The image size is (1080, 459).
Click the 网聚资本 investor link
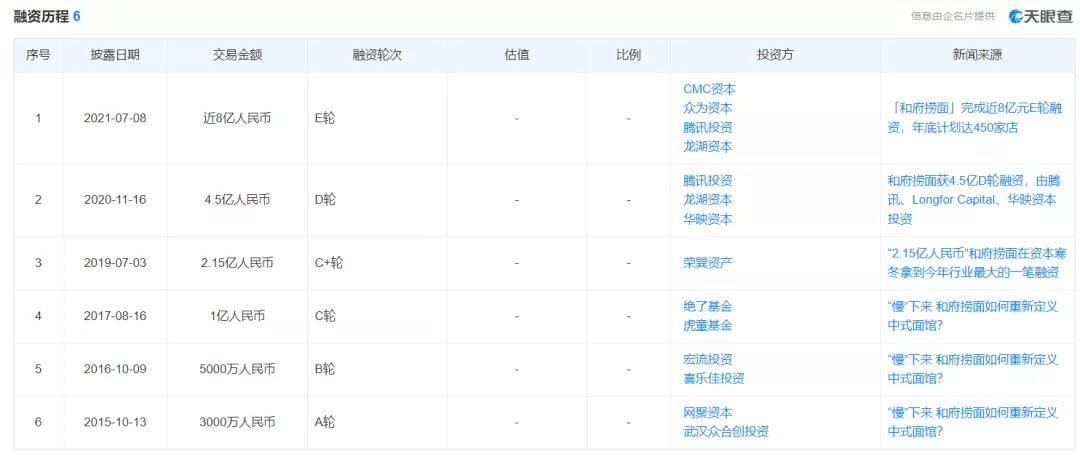click(x=707, y=412)
